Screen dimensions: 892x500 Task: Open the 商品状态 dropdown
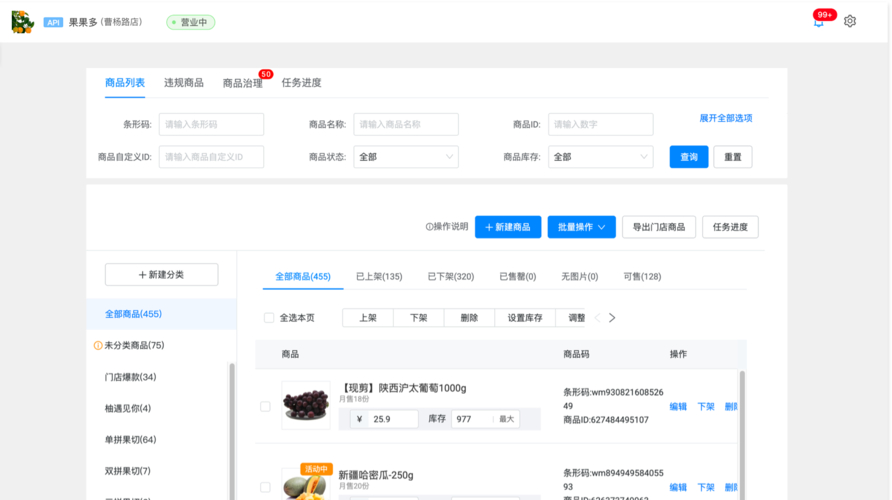point(406,157)
